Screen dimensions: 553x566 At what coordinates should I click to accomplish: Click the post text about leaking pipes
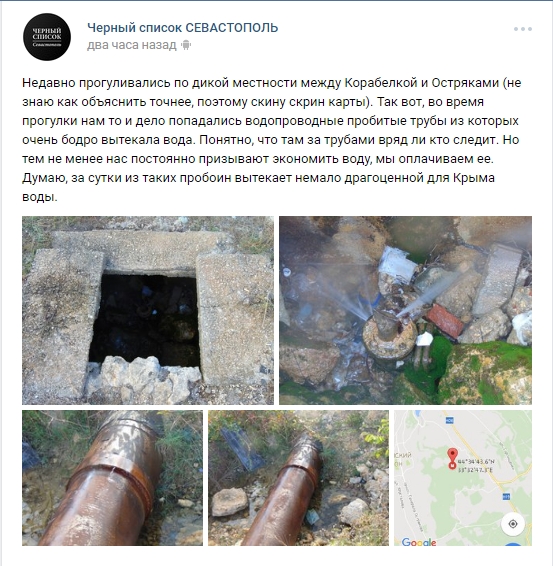point(271,140)
